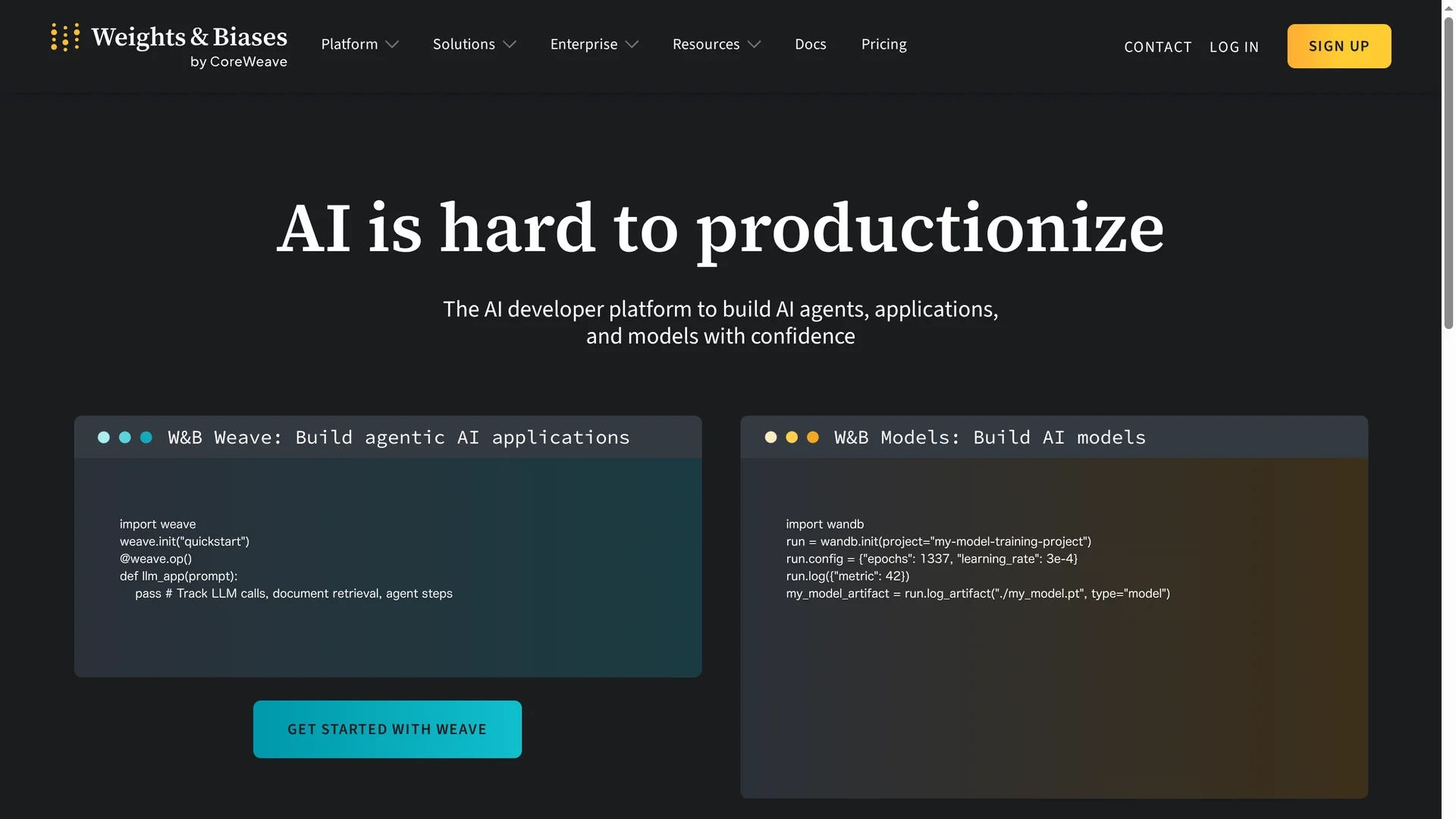Expand the Enterprise dropdown chevron
This screenshot has height=819, width=1456.
point(632,45)
